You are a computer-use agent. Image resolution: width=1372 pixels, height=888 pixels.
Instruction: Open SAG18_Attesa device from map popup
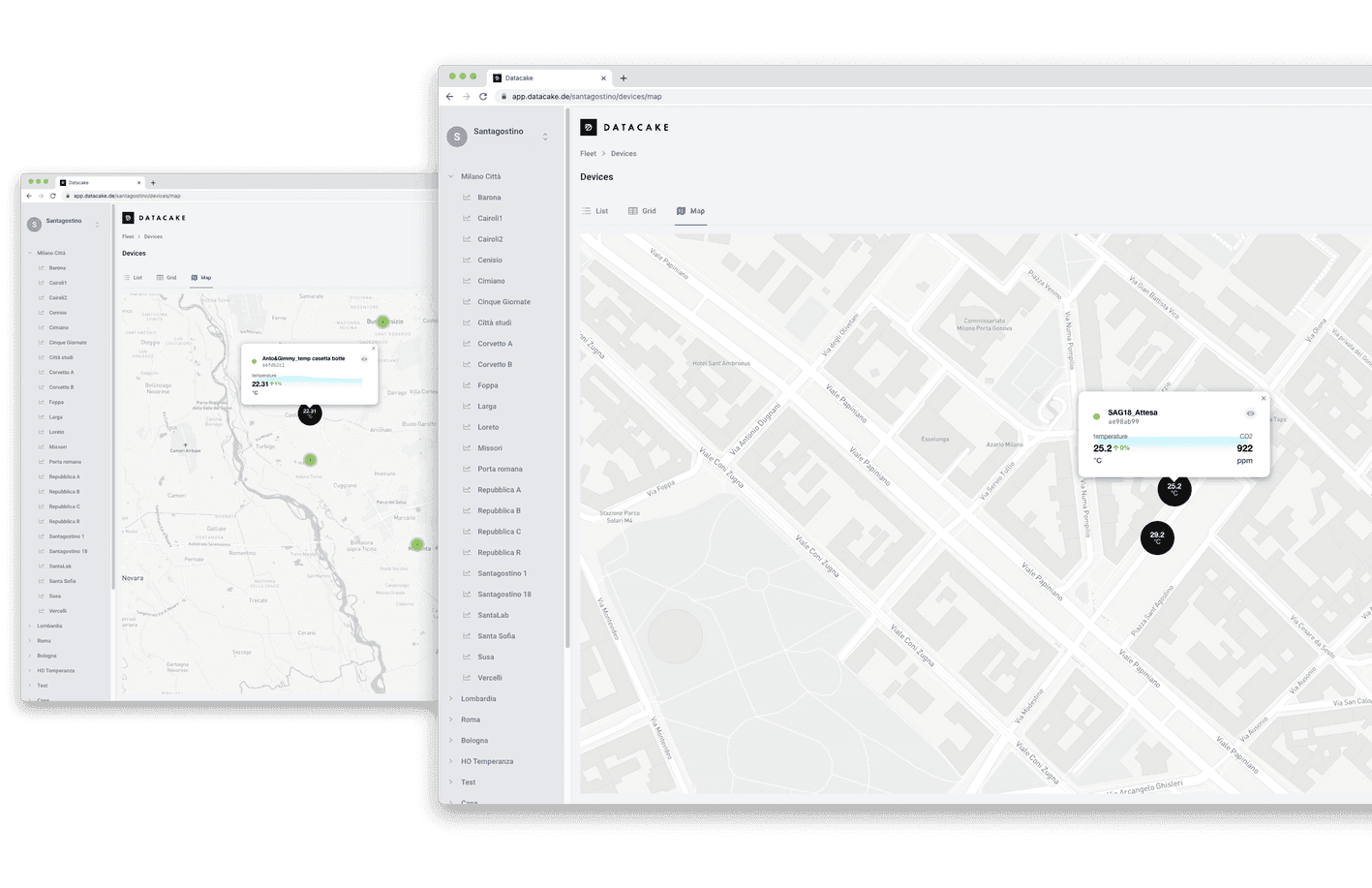1132,413
